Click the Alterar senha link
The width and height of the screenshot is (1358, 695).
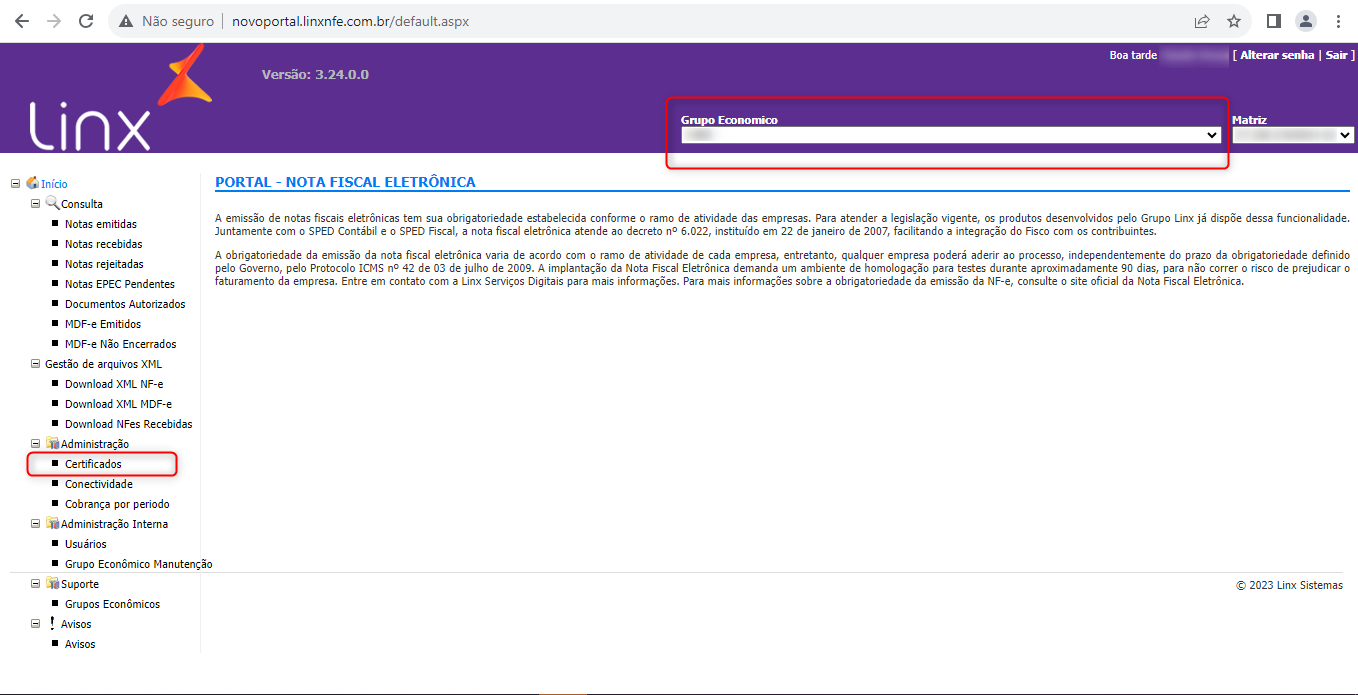click(1277, 55)
